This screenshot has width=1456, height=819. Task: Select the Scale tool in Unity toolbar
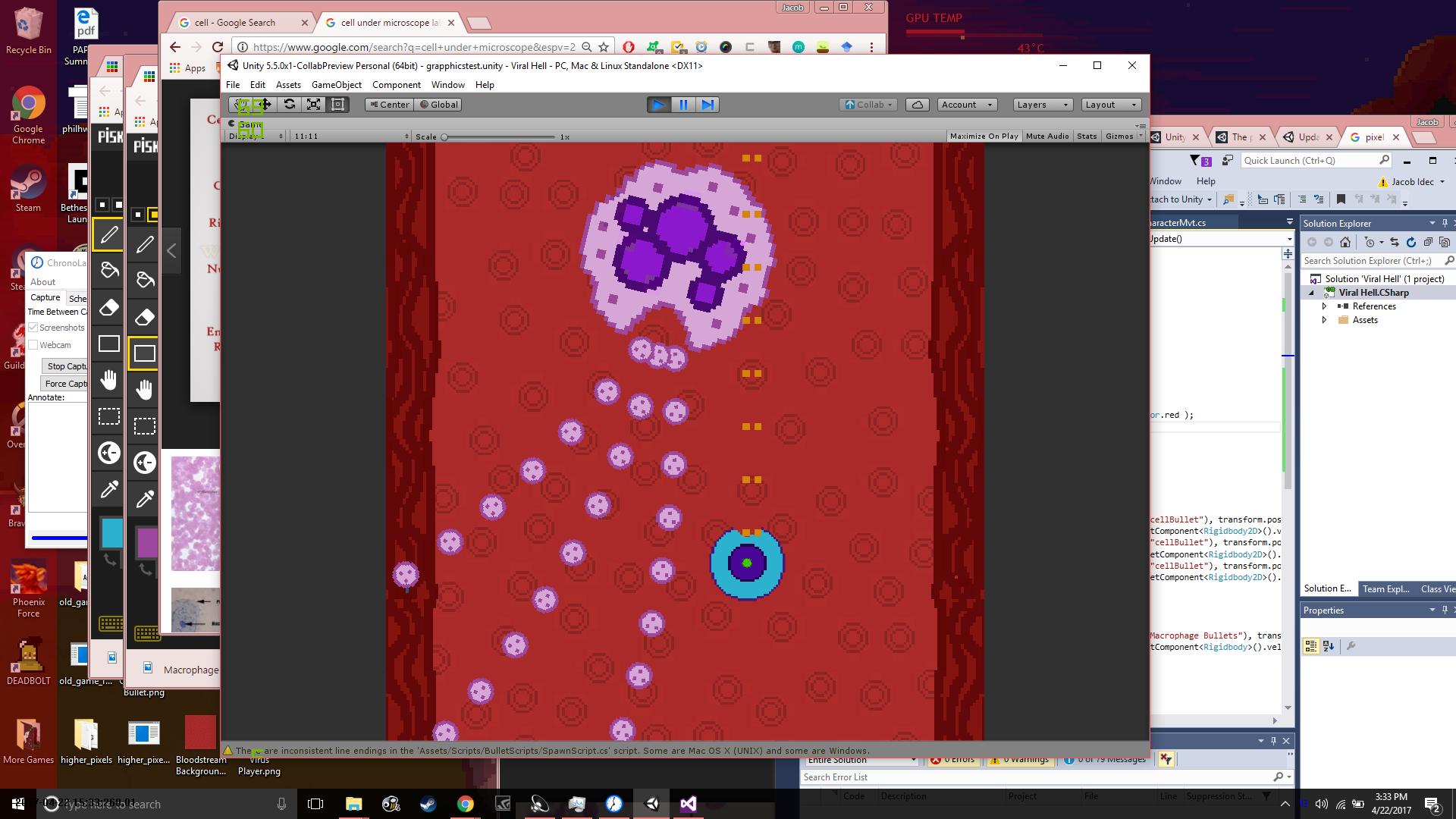(x=314, y=105)
